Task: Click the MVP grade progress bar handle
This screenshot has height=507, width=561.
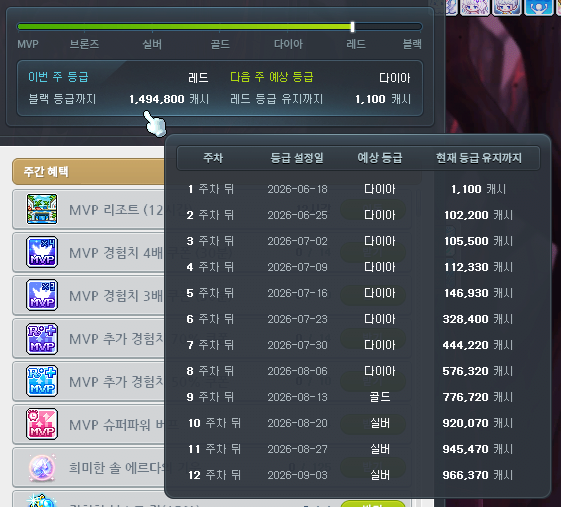Action: pos(352,27)
